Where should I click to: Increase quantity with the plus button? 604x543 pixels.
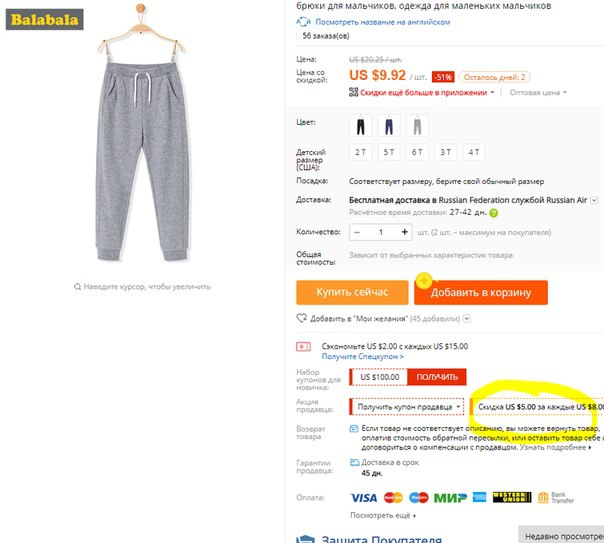404,232
